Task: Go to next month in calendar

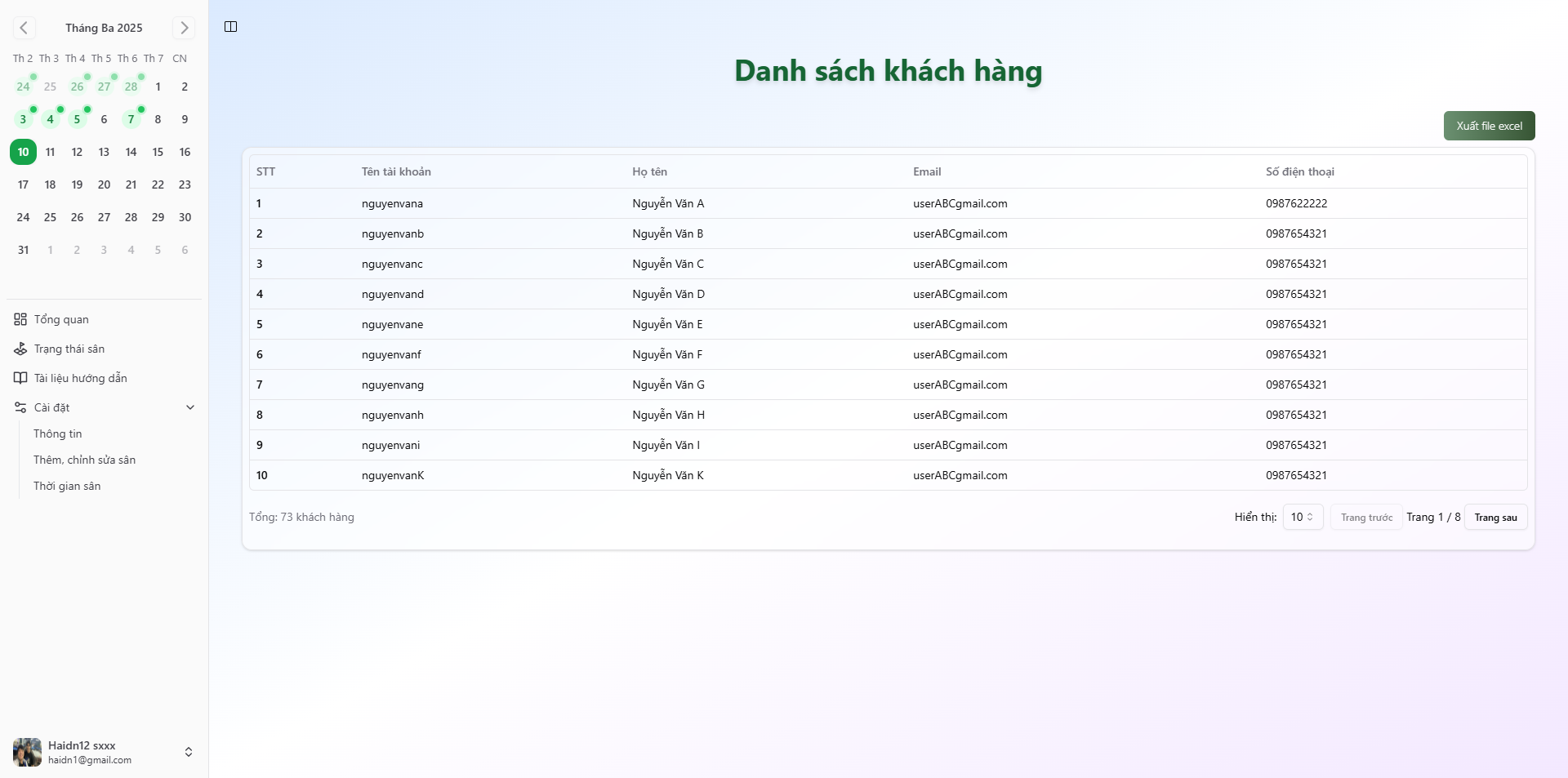Action: tap(184, 28)
